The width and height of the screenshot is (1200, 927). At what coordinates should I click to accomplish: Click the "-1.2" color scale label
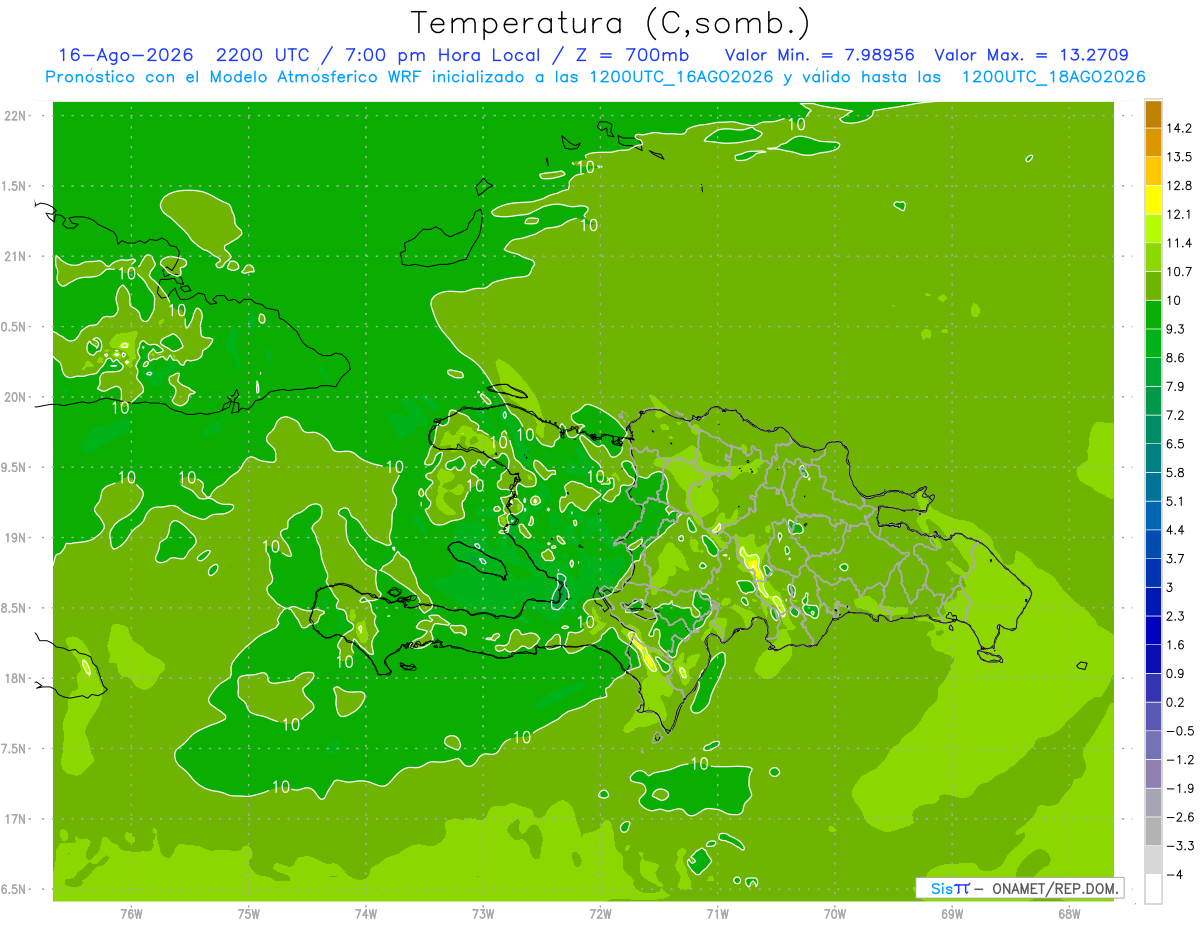[x=1181, y=759]
